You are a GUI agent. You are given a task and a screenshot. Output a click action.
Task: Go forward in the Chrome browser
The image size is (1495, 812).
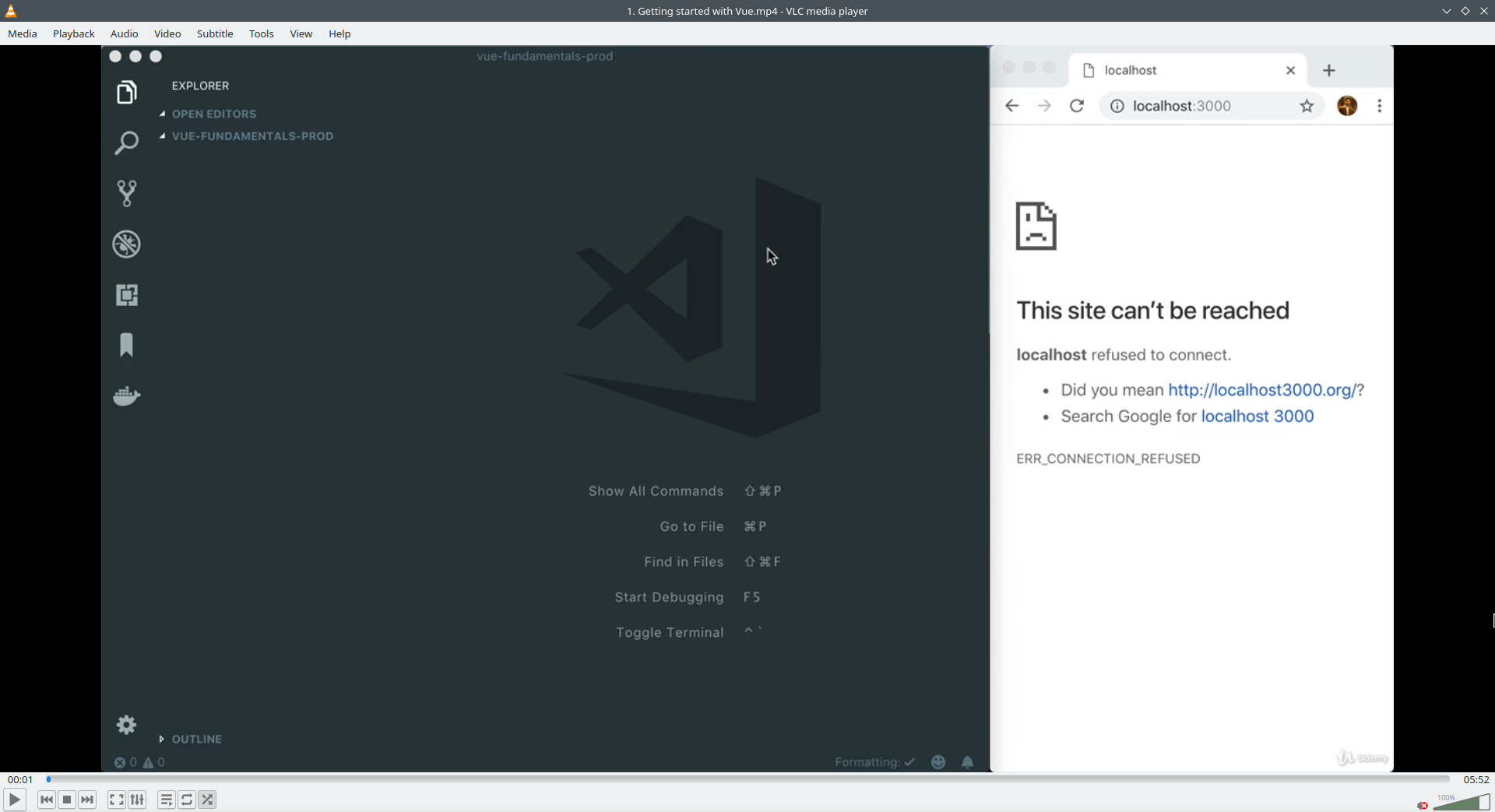(x=1044, y=106)
